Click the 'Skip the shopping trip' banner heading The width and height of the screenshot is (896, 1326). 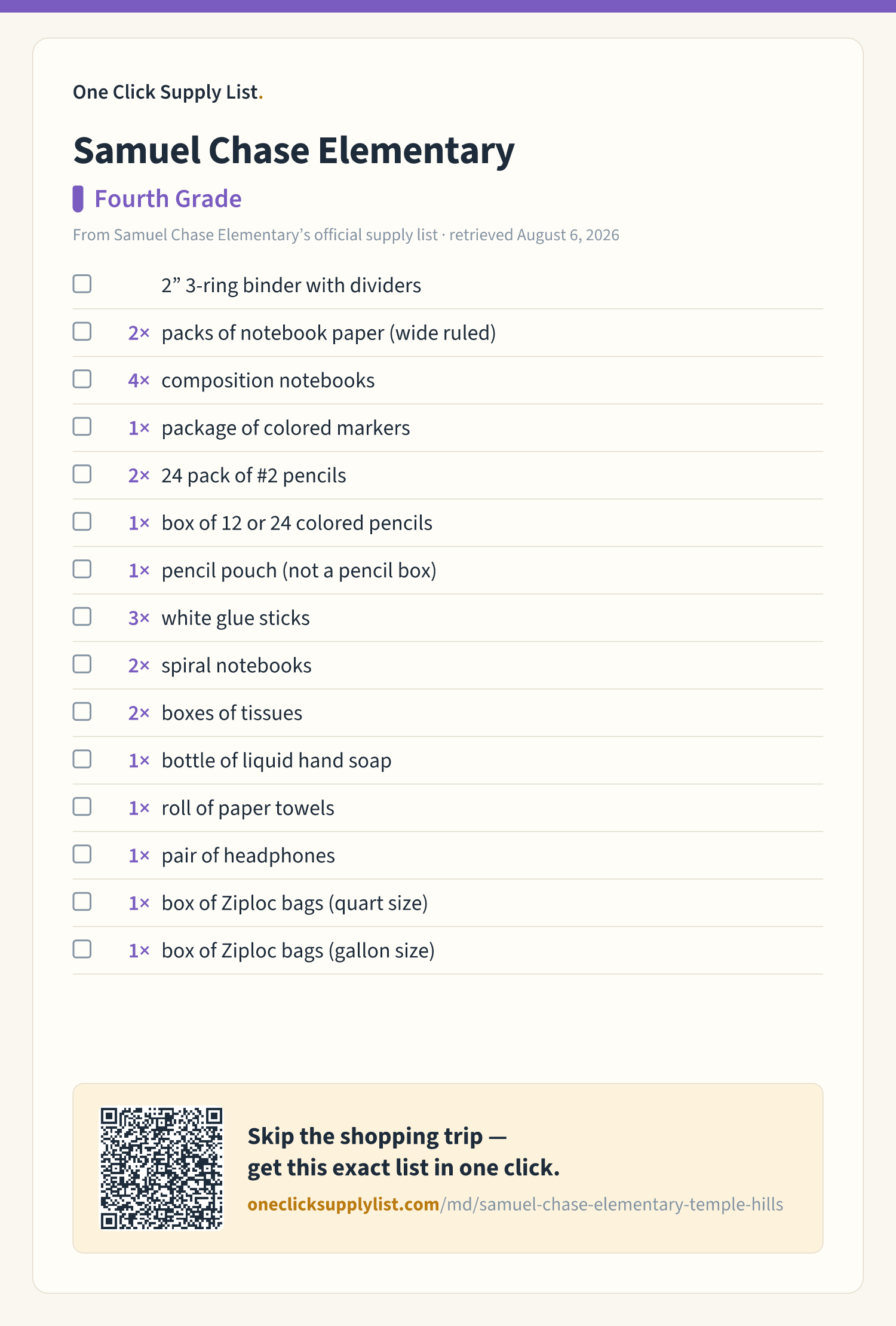point(403,1152)
